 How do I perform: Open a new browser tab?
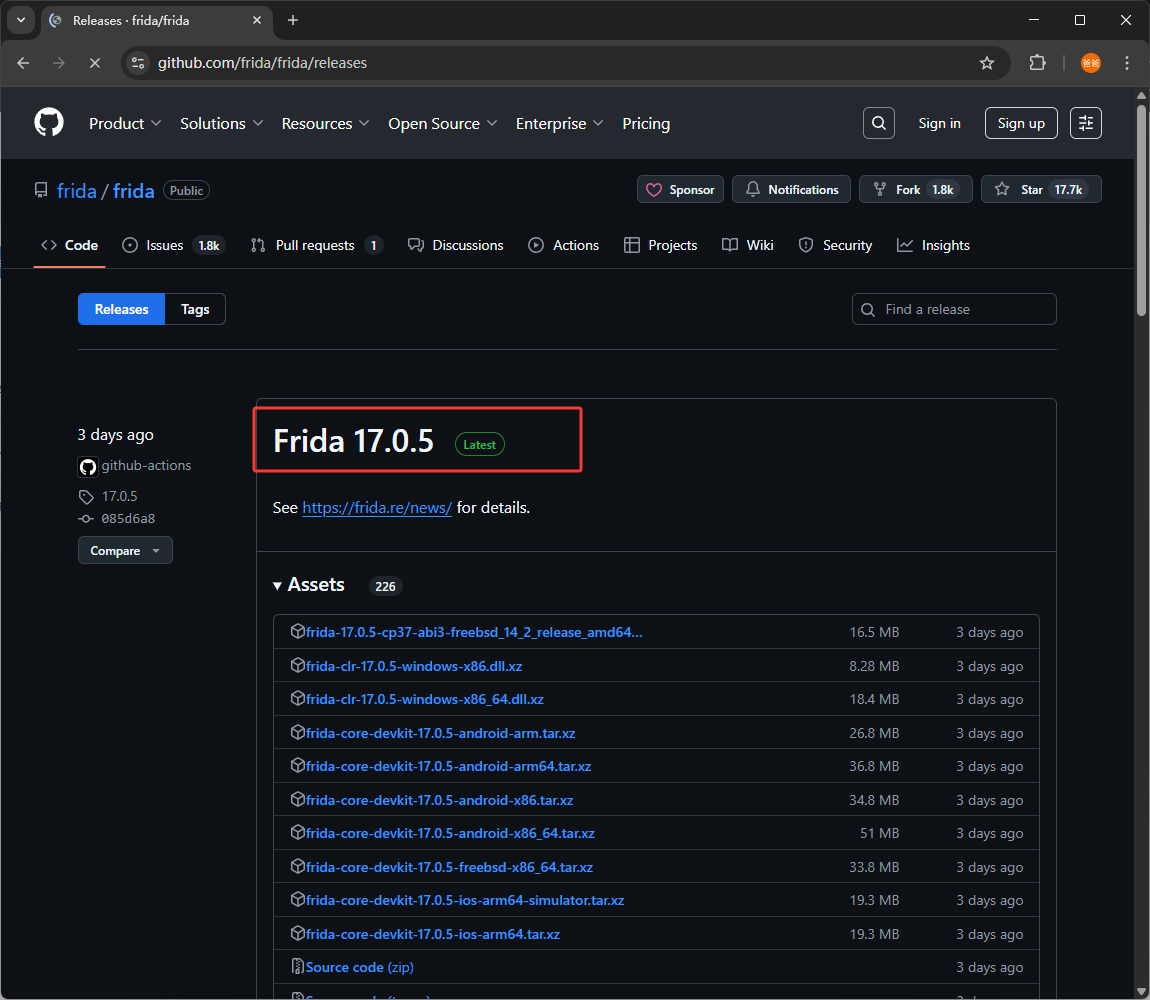[x=293, y=21]
